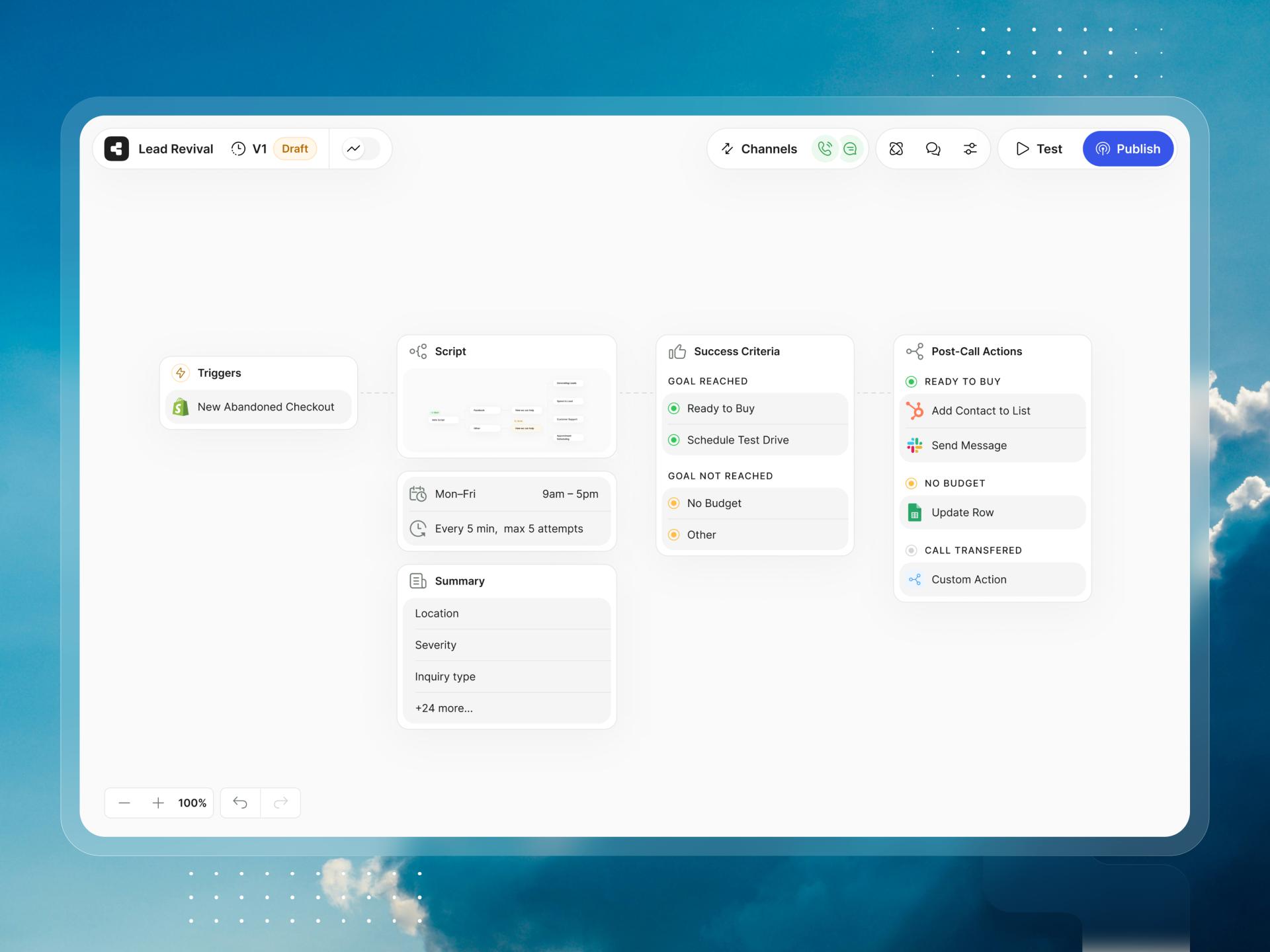
Task: Open the Channels menu
Action: tap(759, 149)
